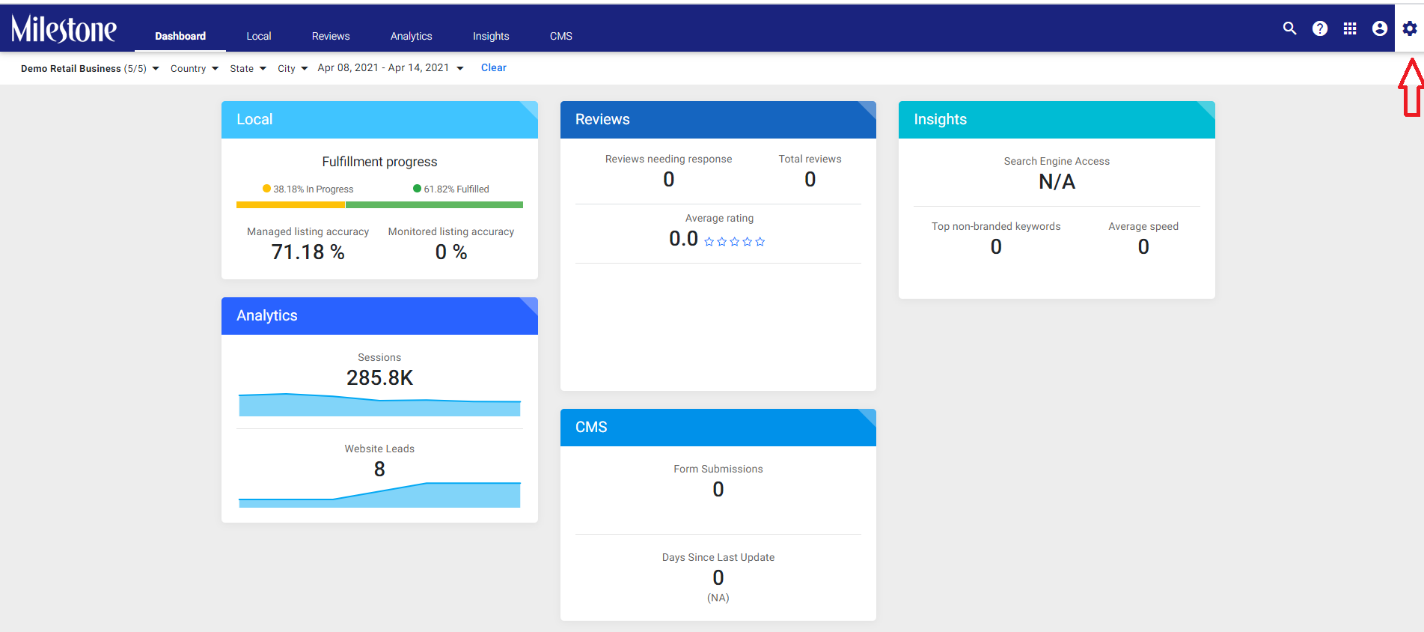
Task: Click the Clear filters link
Action: tap(494, 68)
